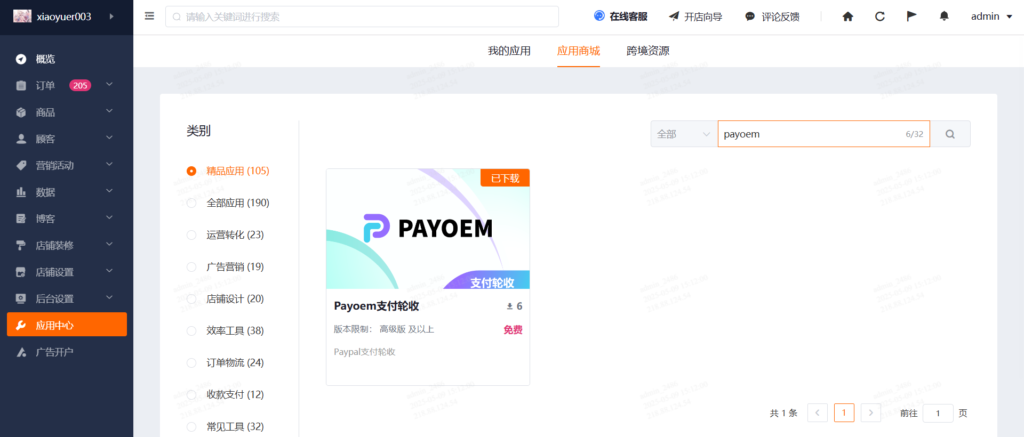Image resolution: width=1024 pixels, height=437 pixels.
Task: Open the admin account dropdown
Action: [x=991, y=17]
